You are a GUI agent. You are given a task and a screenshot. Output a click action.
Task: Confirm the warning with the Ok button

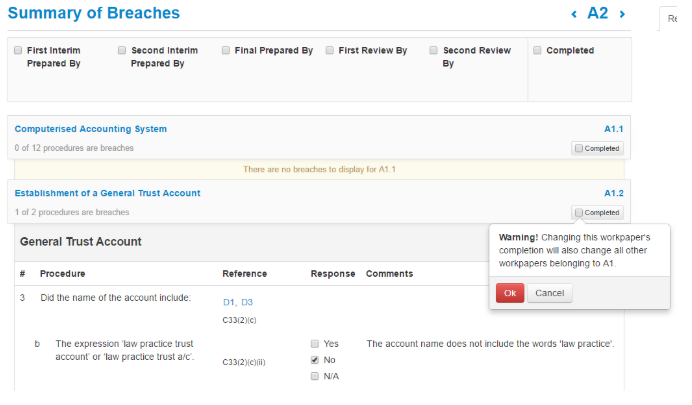point(509,293)
